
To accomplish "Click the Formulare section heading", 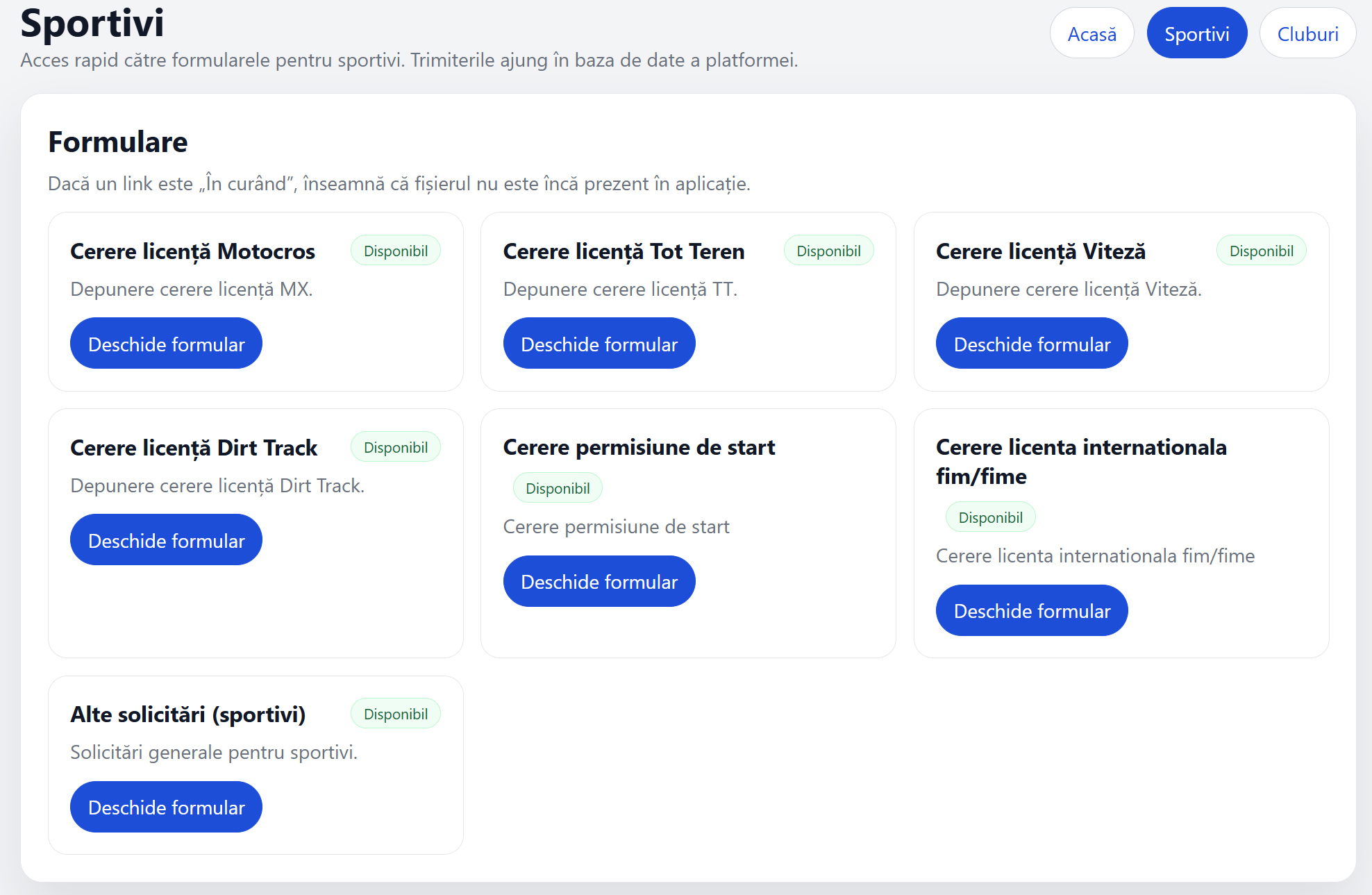I will [117, 142].
